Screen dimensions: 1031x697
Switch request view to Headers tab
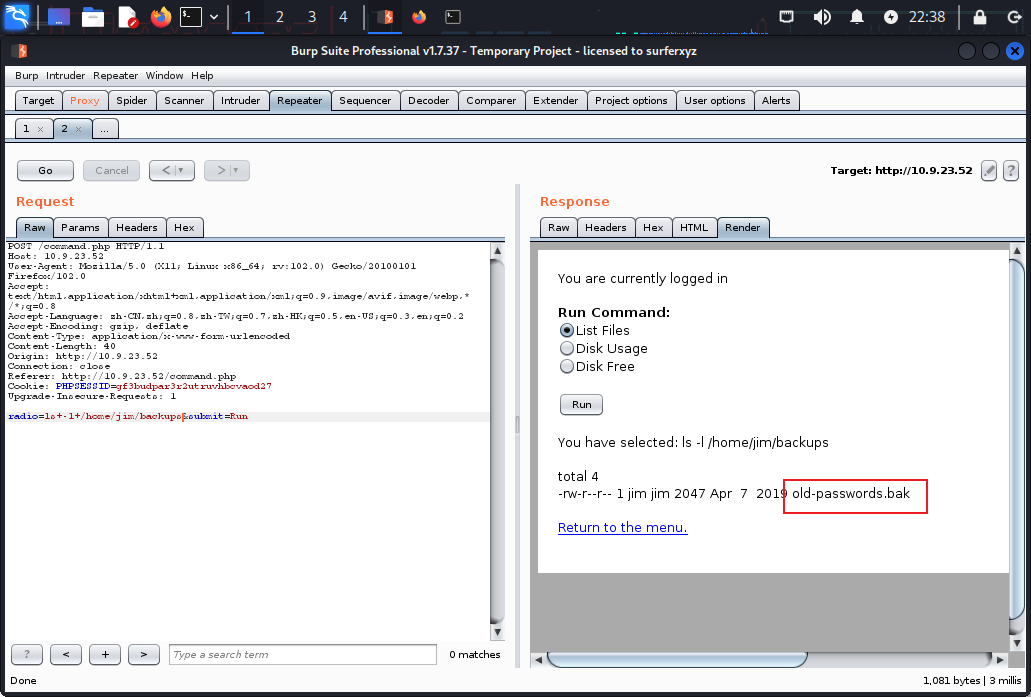pyautogui.click(x=137, y=228)
